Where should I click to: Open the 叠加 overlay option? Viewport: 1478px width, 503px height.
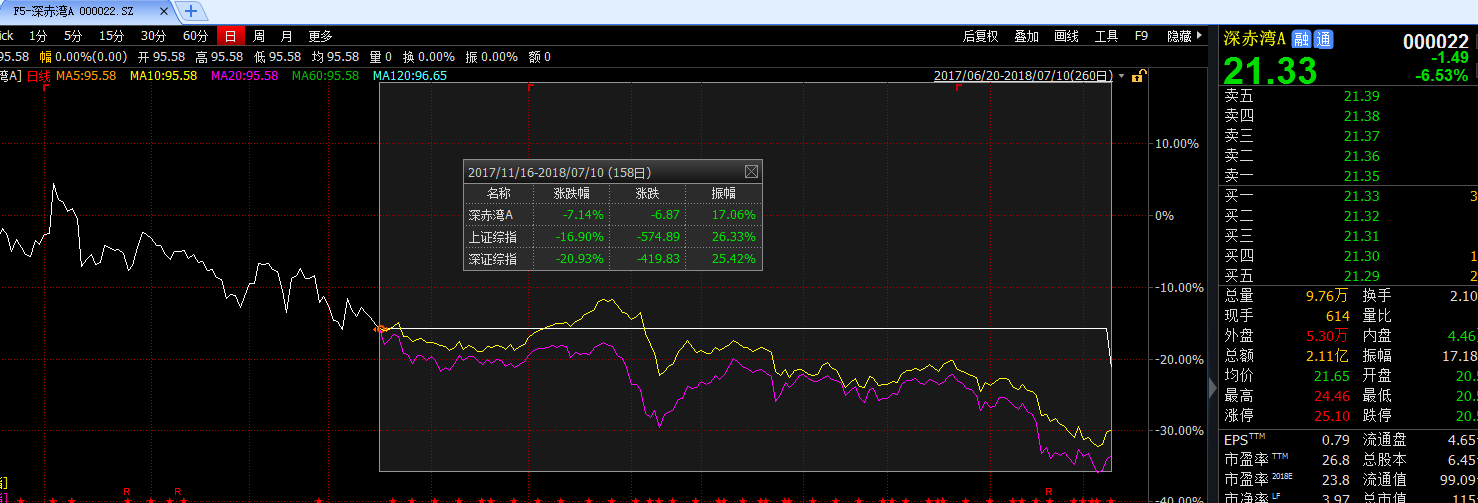coord(1027,36)
